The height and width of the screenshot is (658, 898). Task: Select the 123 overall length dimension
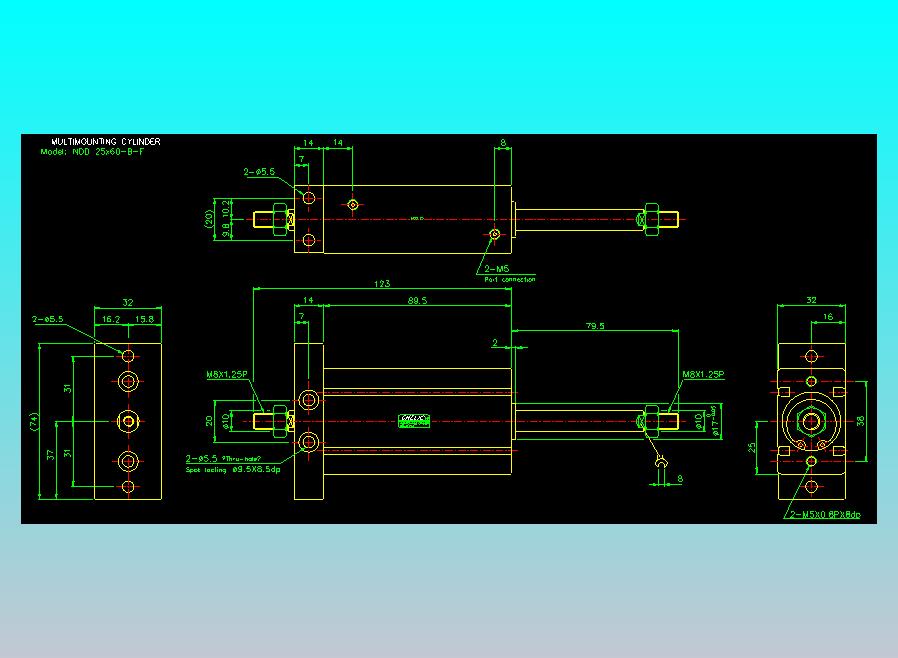pos(382,283)
